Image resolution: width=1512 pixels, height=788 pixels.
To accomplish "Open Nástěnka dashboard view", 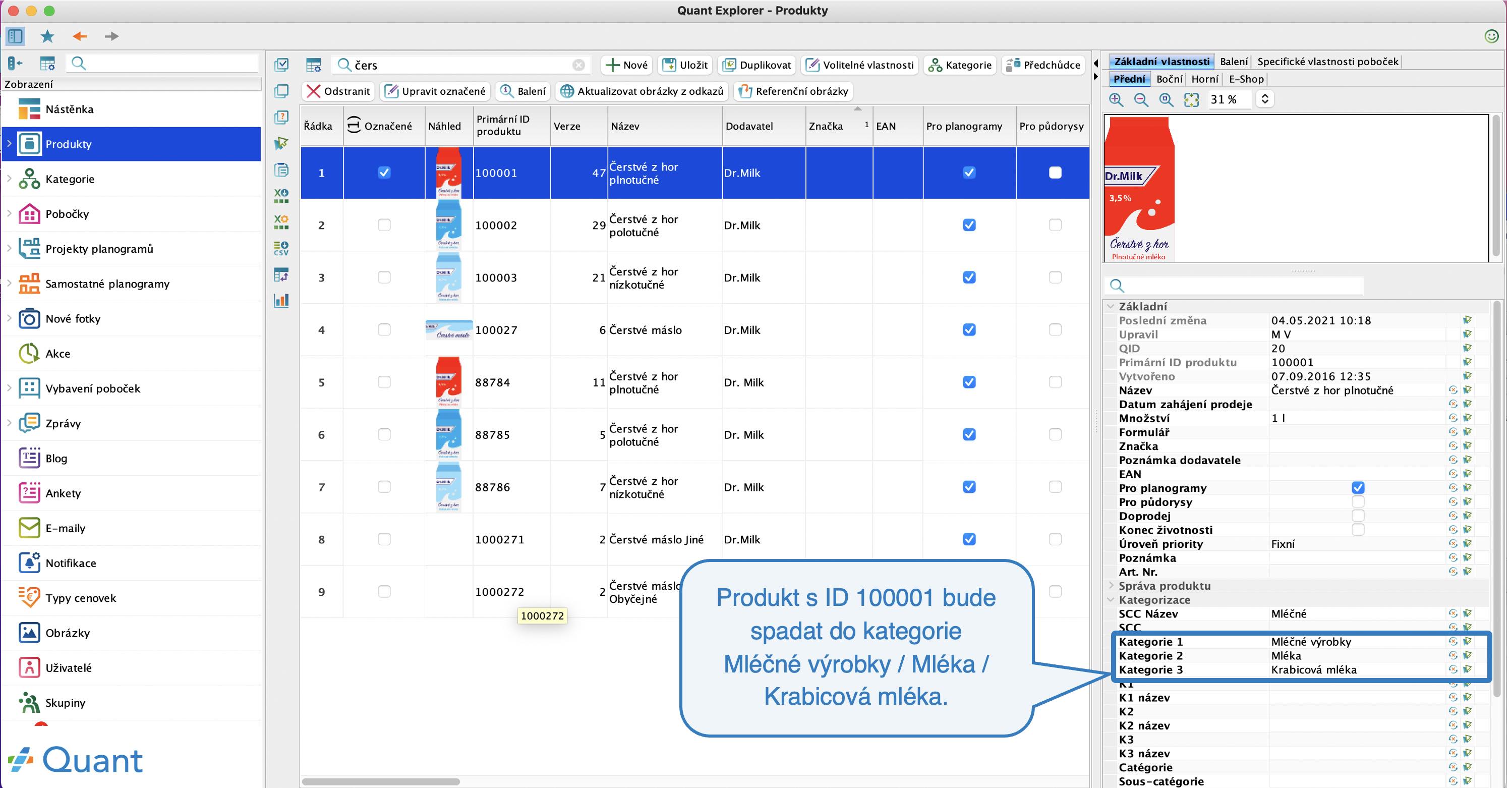I will pyautogui.click(x=132, y=109).
